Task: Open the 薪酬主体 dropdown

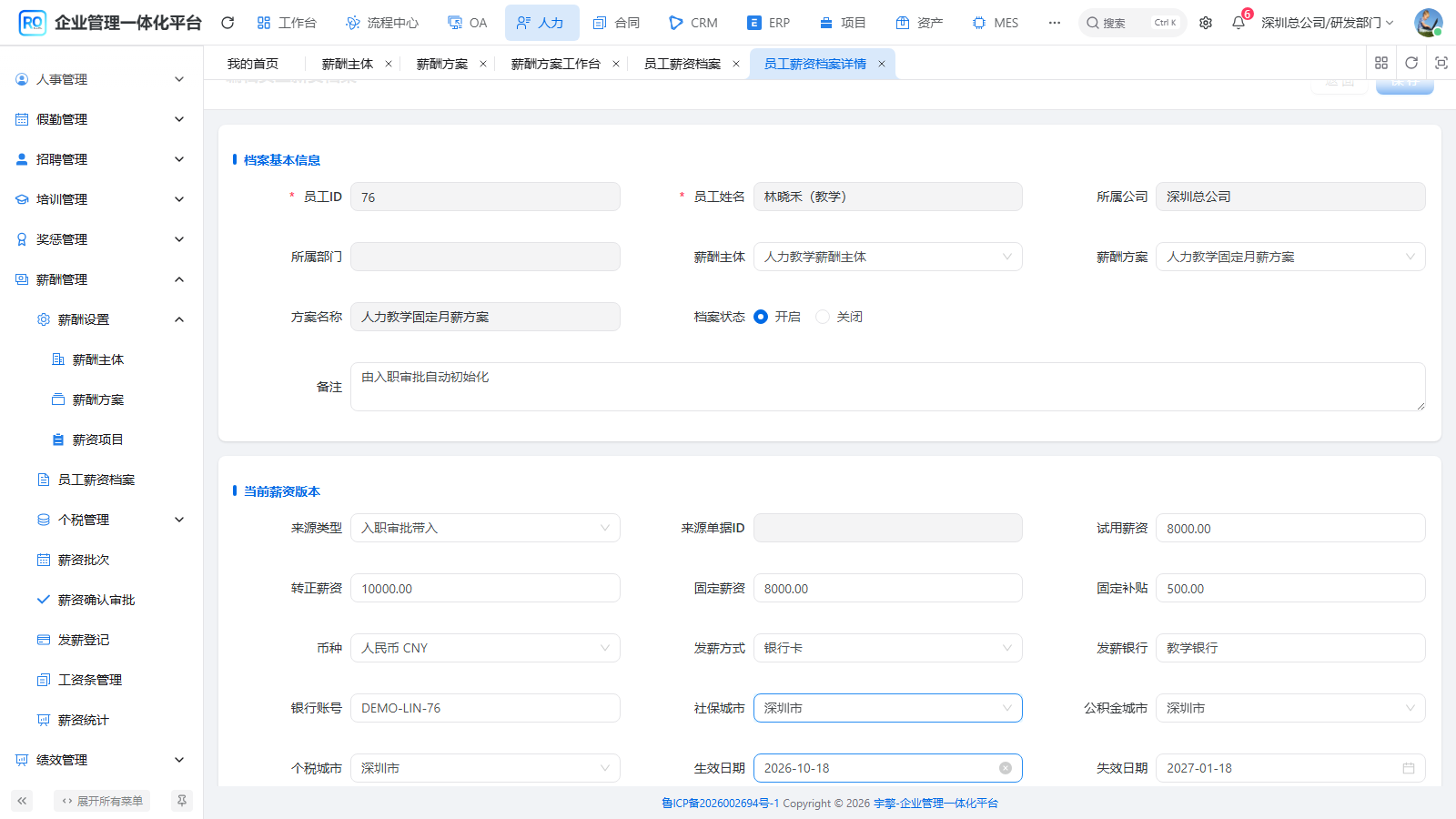Action: [887, 257]
